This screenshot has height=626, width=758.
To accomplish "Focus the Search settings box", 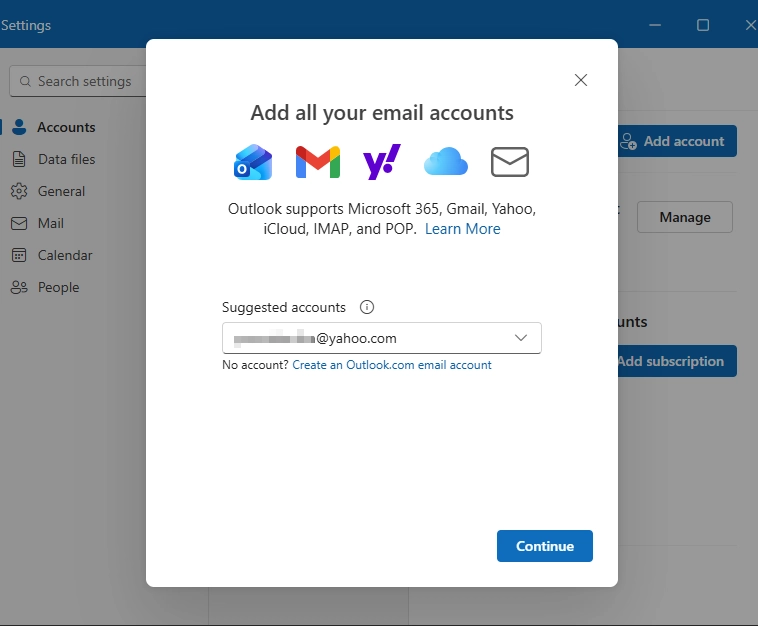I will pos(78,81).
